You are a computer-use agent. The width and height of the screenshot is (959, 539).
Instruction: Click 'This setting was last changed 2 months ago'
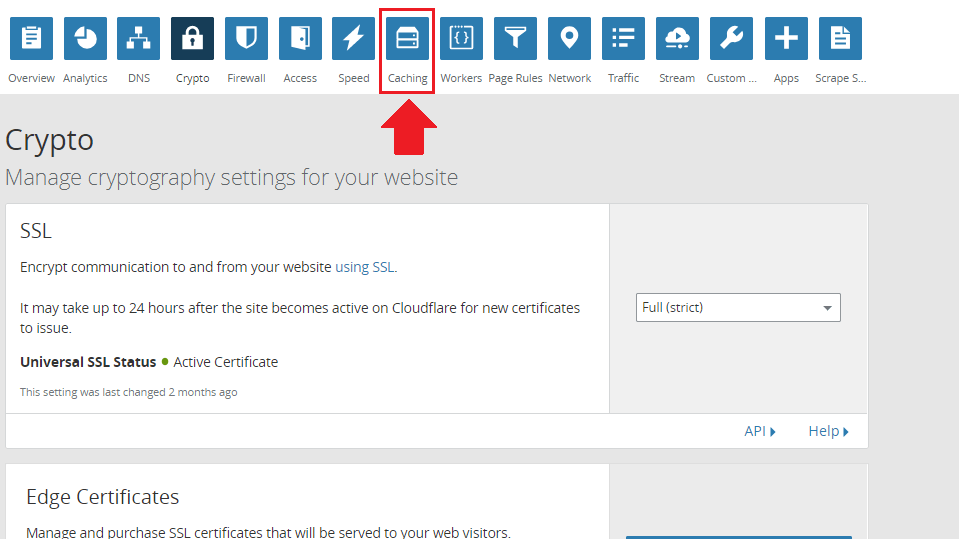click(128, 392)
